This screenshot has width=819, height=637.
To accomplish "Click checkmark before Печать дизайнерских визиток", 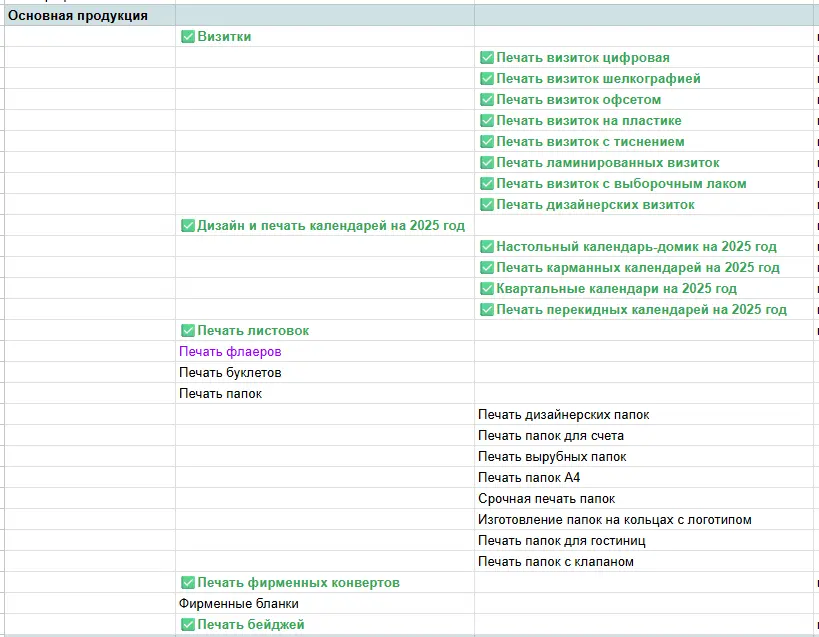I will [x=487, y=205].
